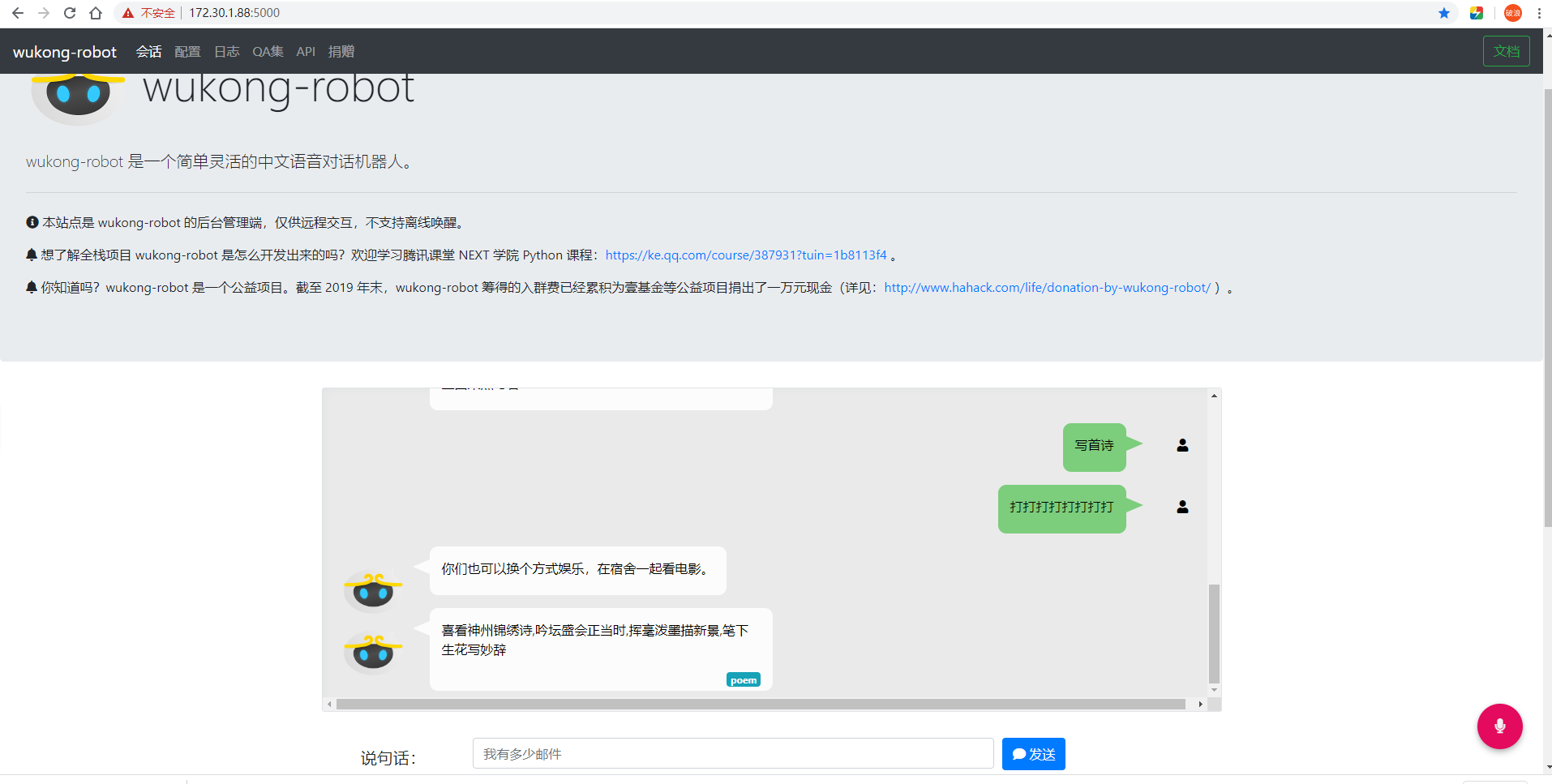Click the 打打打打打打打打 message bubble
1552x784 pixels.
tap(1061, 508)
